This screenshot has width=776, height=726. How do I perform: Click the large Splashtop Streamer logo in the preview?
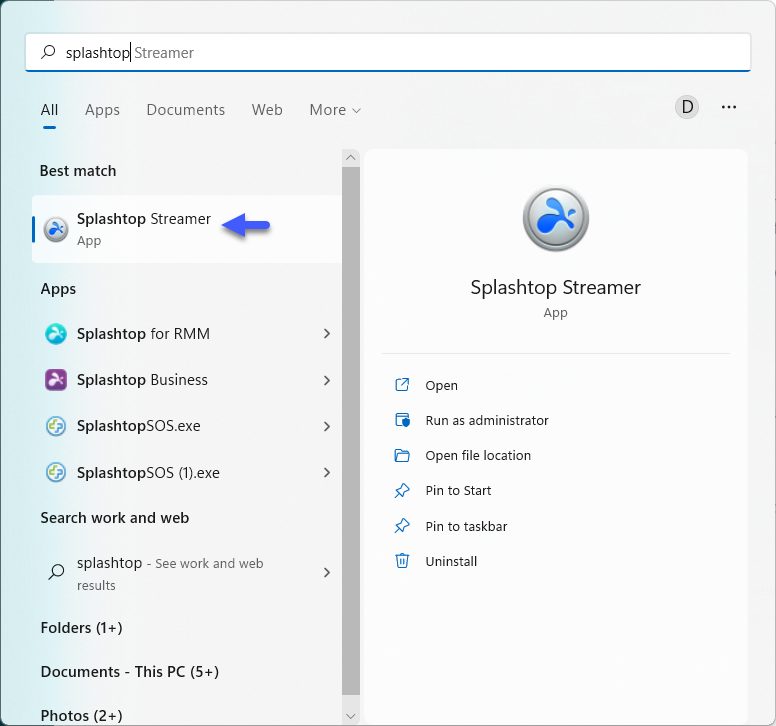(x=555, y=219)
